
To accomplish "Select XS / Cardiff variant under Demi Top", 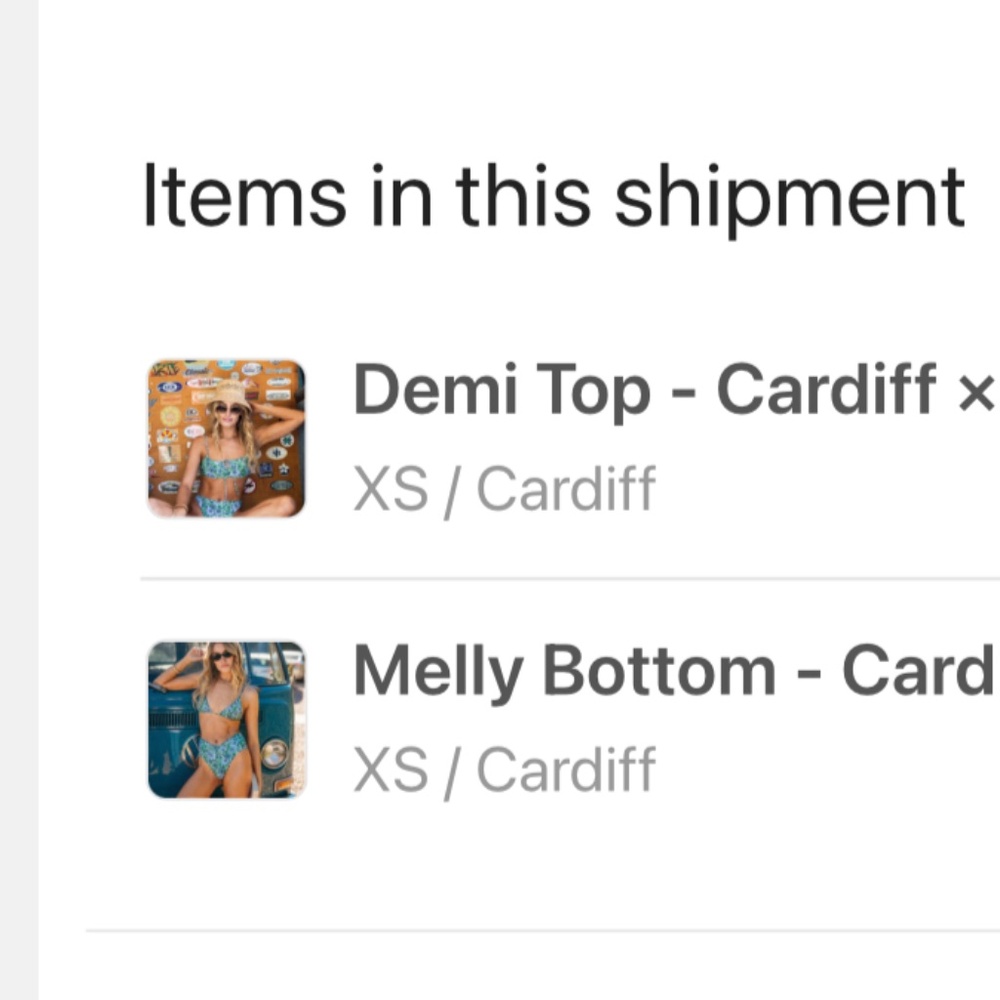I will pos(504,489).
